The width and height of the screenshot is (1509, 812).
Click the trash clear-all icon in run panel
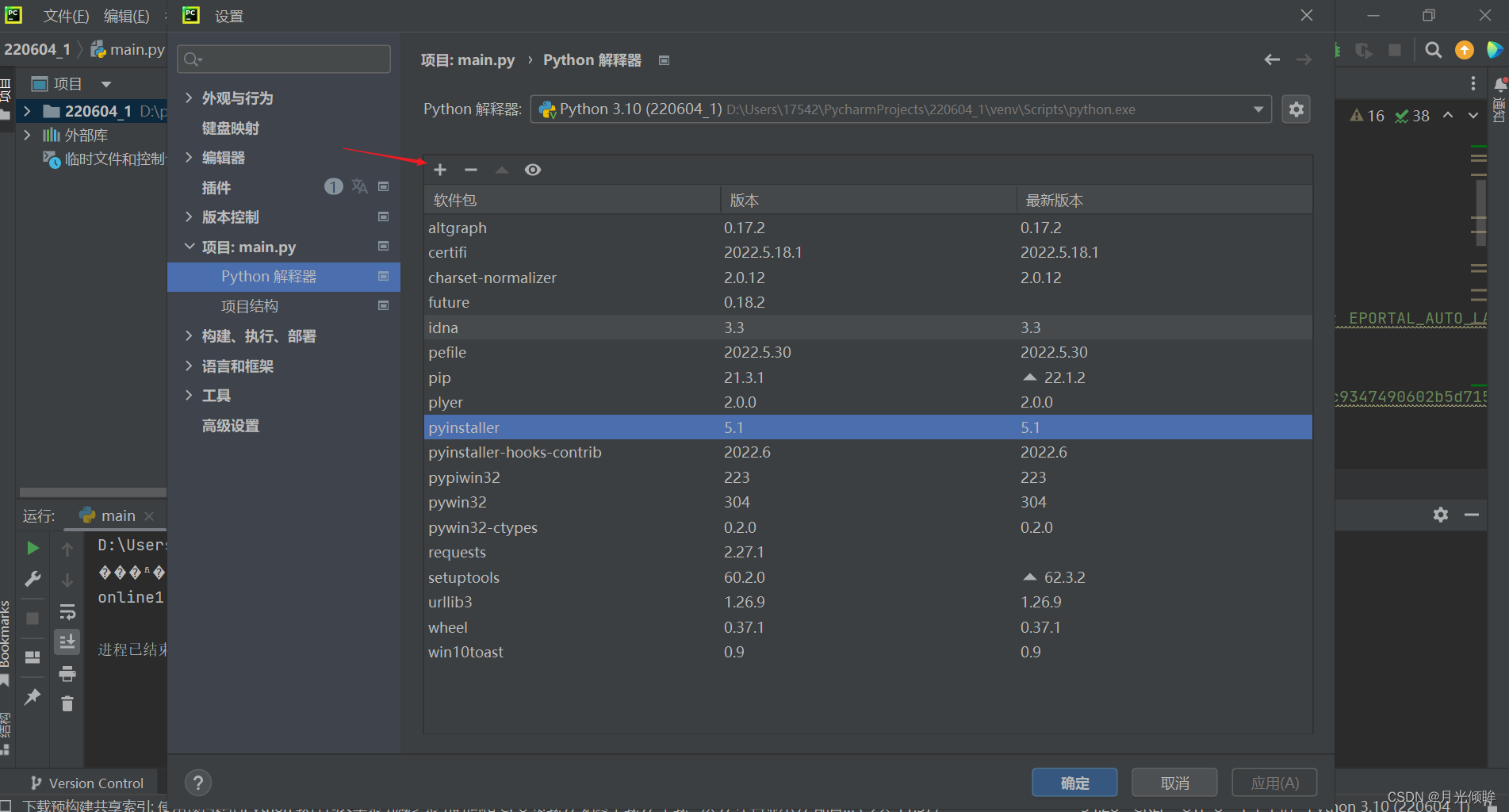67,703
